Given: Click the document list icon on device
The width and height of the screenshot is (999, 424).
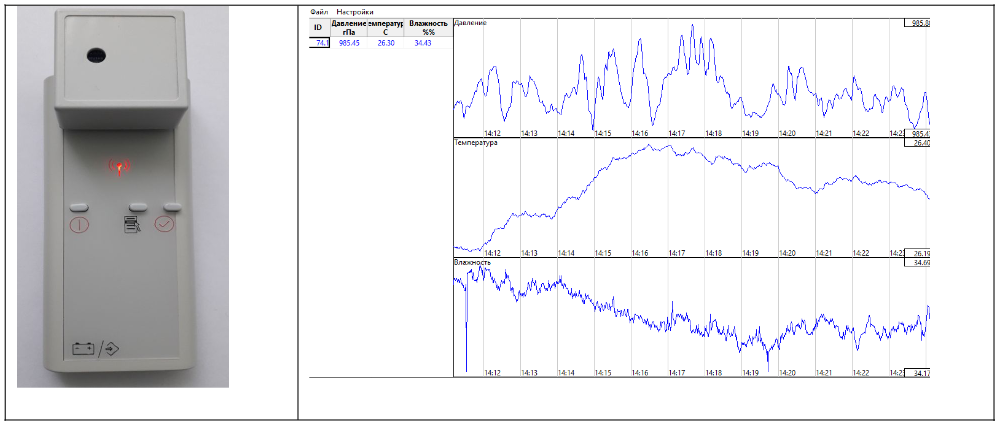Looking at the screenshot, I should 132,225.
